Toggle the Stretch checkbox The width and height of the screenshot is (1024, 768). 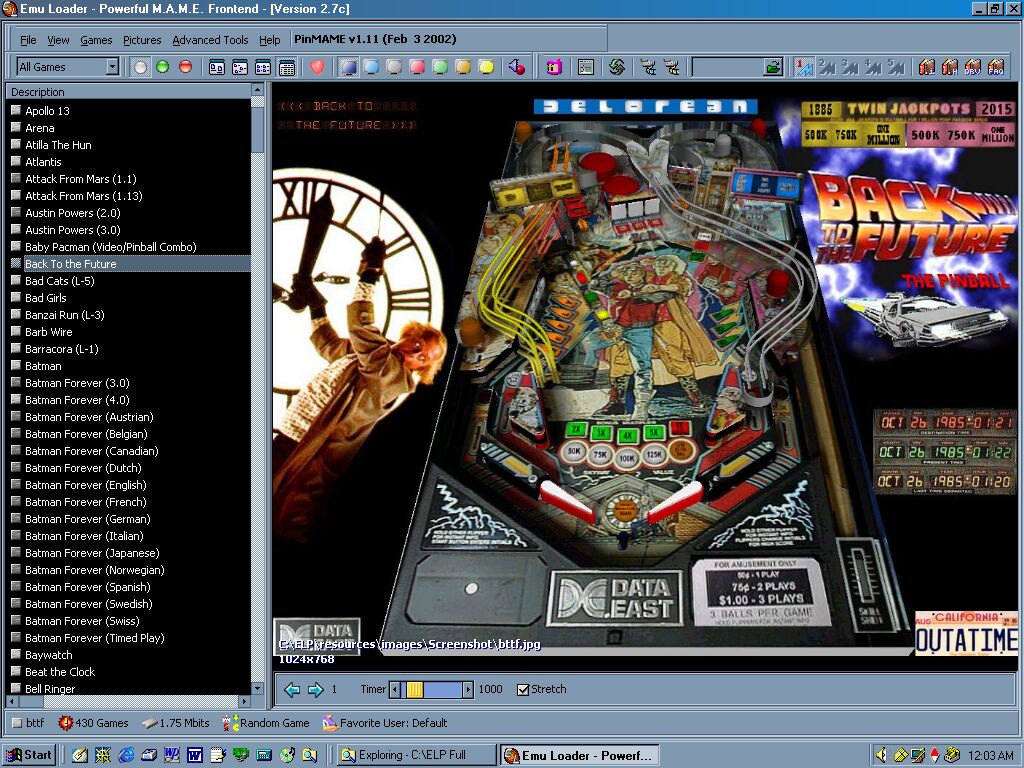coord(522,690)
